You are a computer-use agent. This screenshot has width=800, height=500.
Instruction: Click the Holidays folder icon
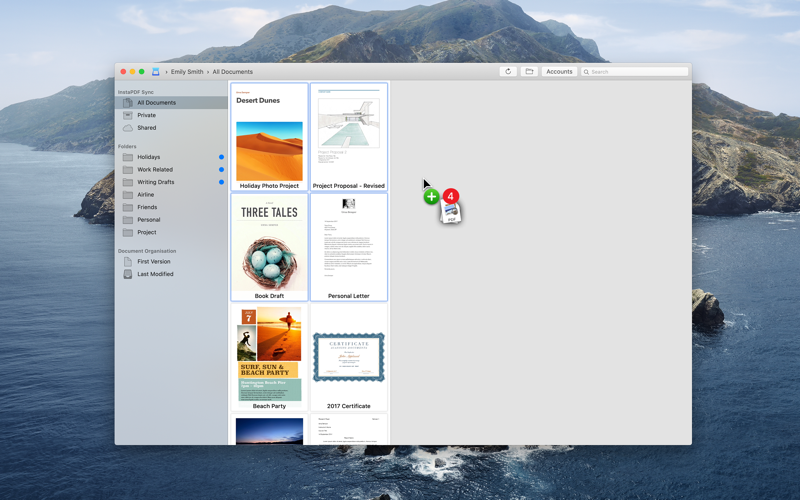click(x=128, y=157)
